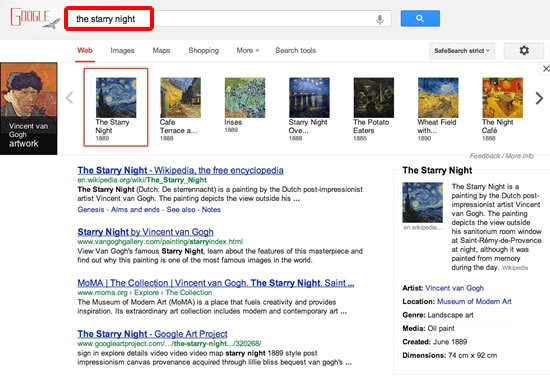The image size is (550, 376).
Task: Click the Google logo
Action: coord(34,18)
